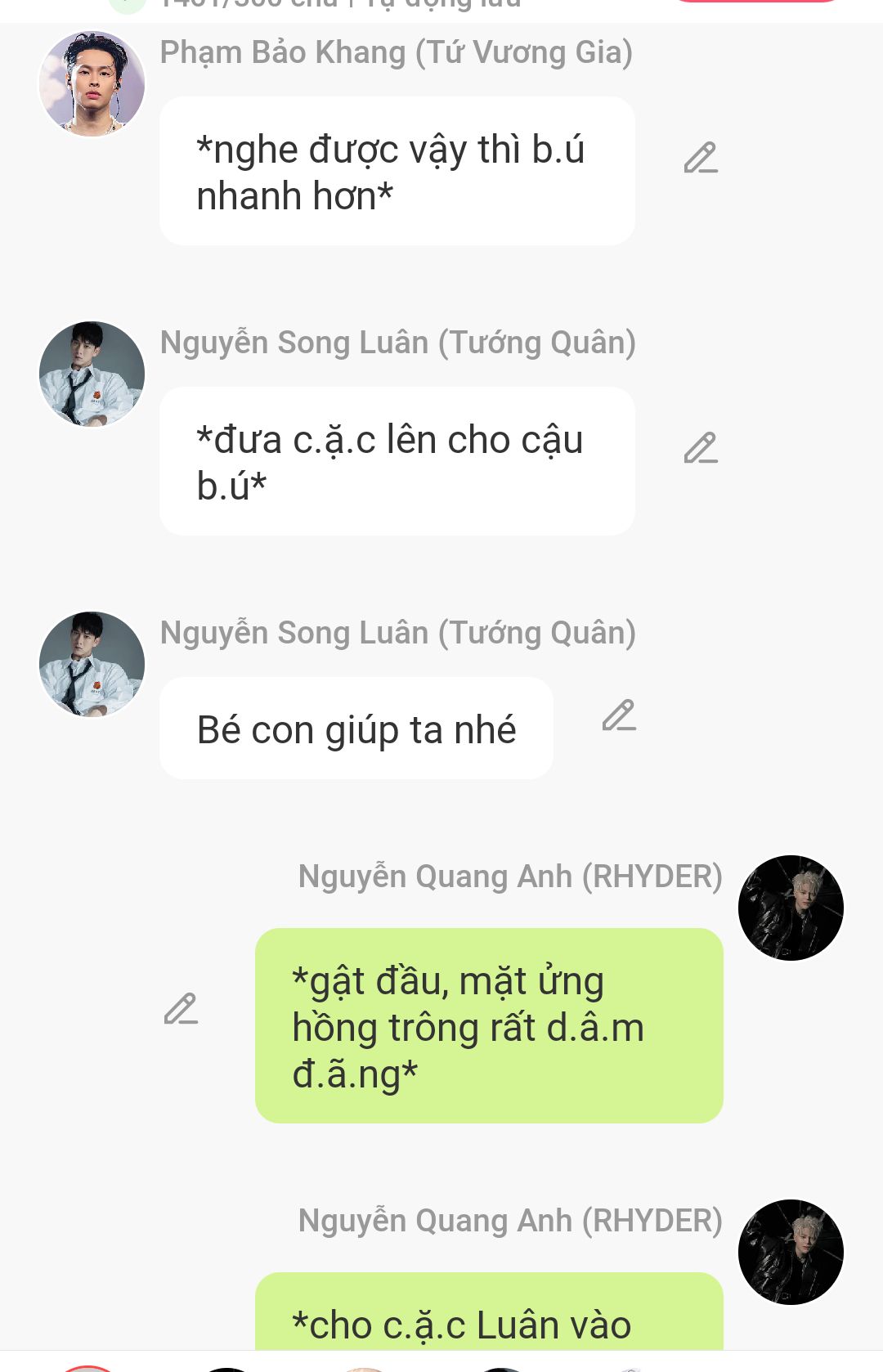Tap the green "gật đầu, mặt ửng hồng" bubble
Screen dimensions: 883x1372
[x=489, y=1025]
